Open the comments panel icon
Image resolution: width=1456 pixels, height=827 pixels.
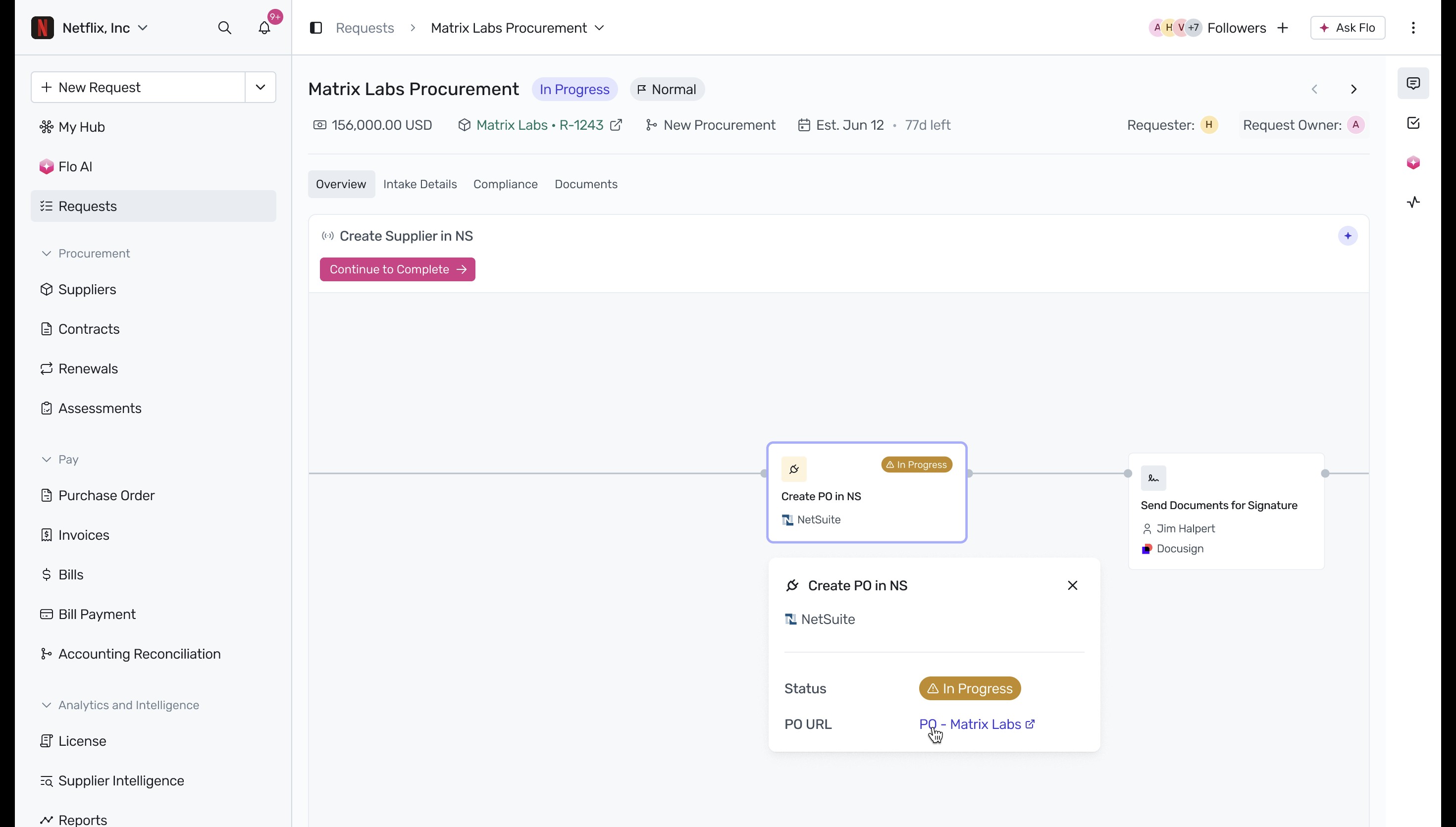1413,84
